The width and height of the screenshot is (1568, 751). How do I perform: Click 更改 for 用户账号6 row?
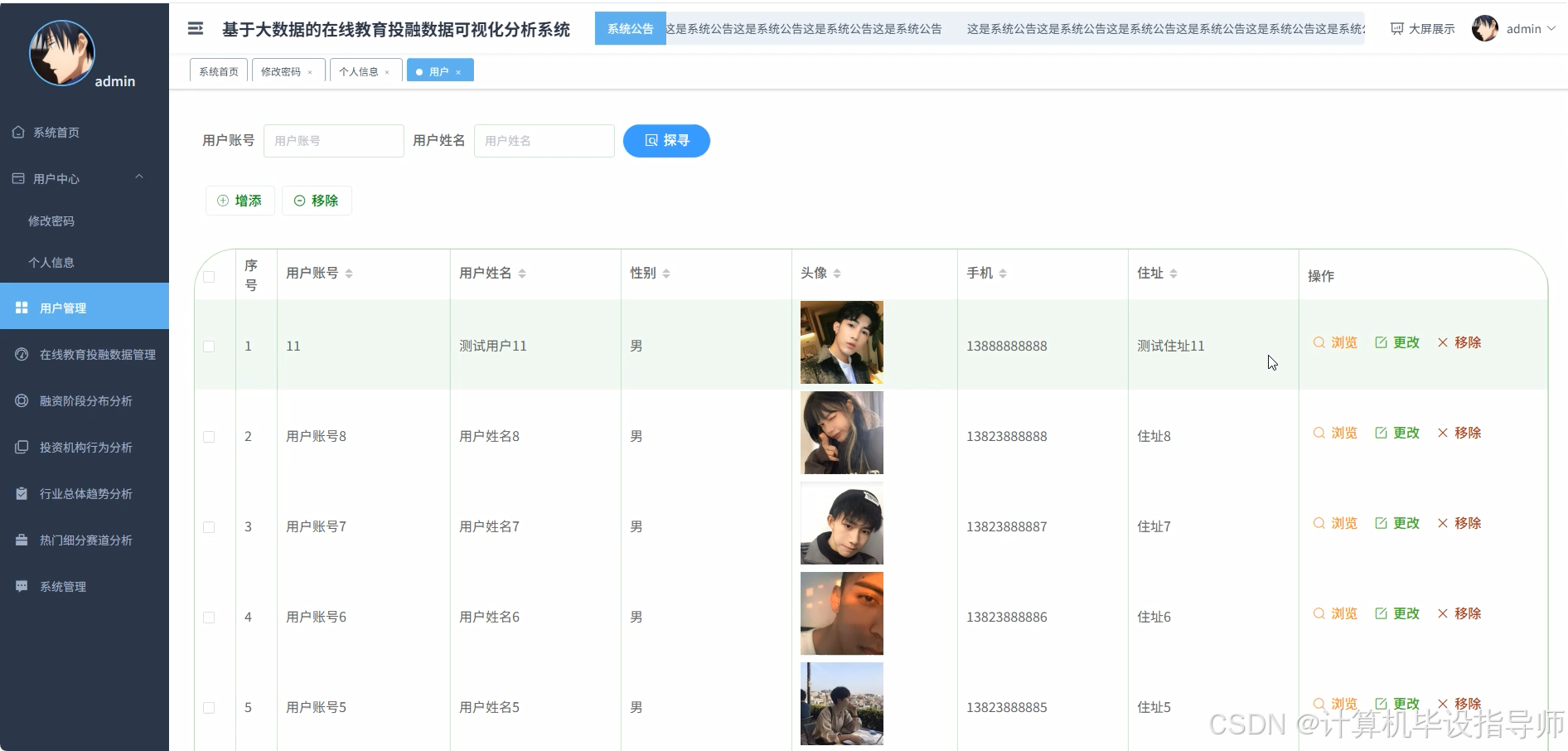(x=1397, y=613)
